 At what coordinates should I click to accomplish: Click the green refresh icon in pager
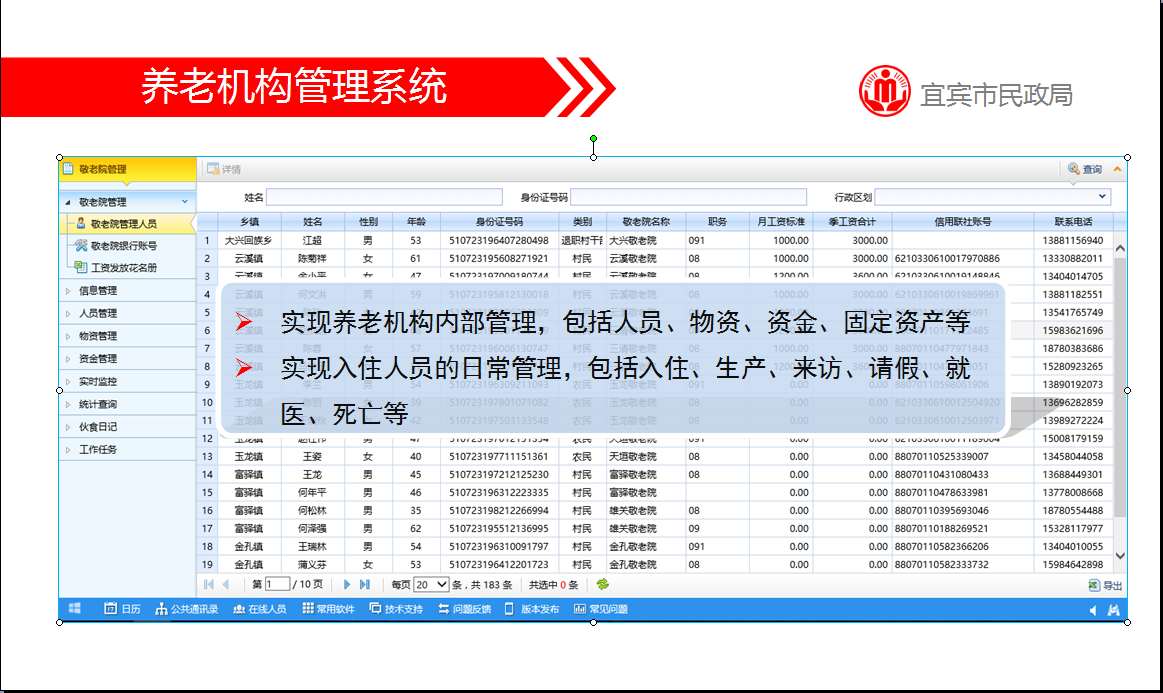click(x=602, y=585)
